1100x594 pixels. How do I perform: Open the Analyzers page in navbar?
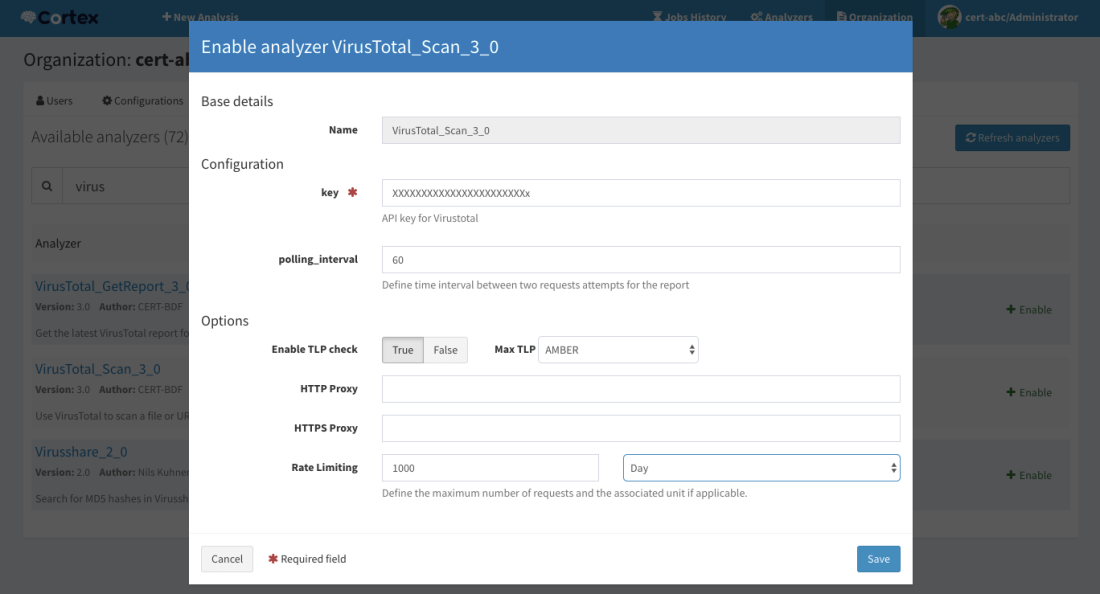tap(781, 17)
